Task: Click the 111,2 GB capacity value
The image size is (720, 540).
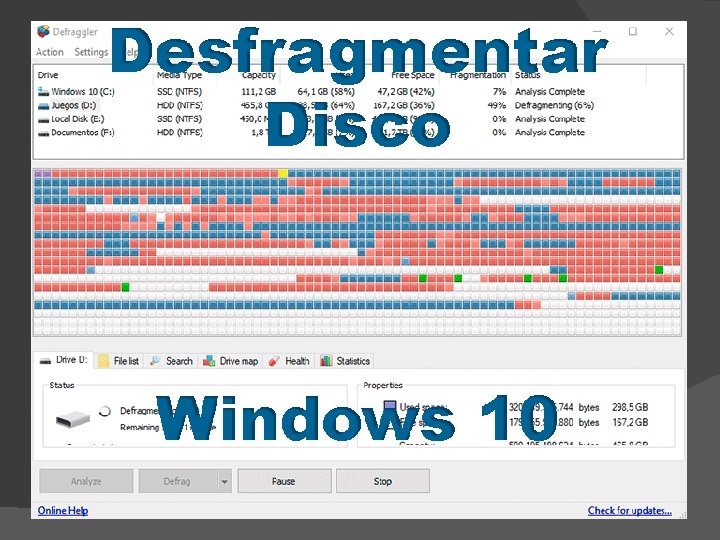Action: pyautogui.click(x=259, y=91)
